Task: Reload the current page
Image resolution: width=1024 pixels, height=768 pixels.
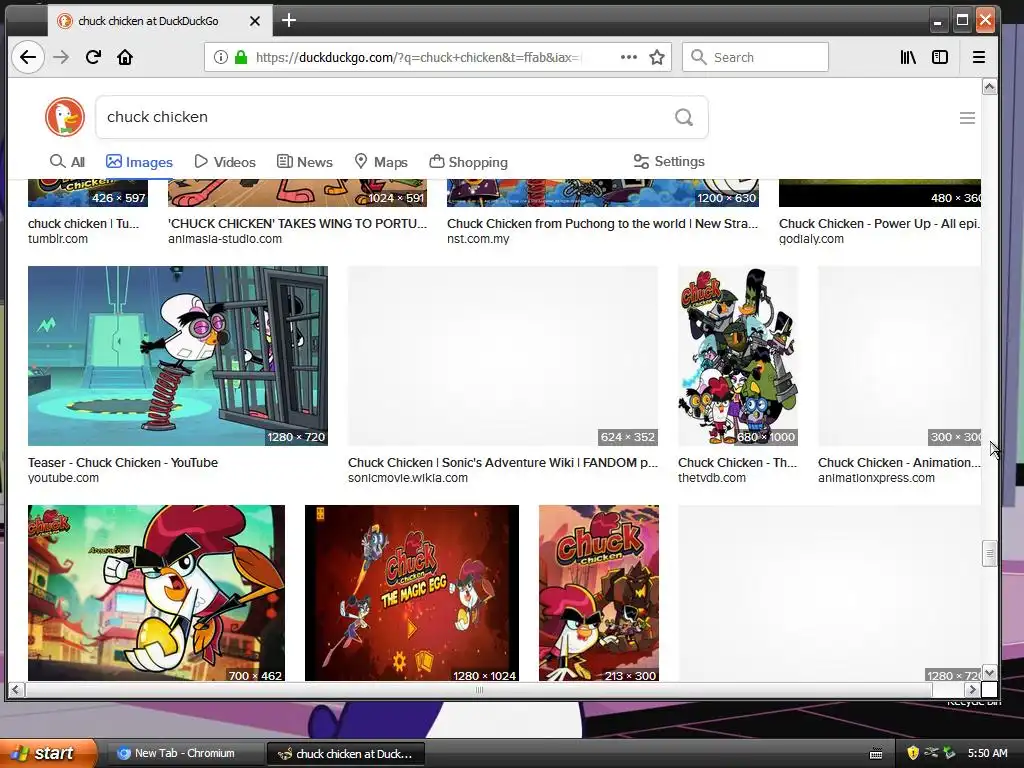Action: [93, 57]
